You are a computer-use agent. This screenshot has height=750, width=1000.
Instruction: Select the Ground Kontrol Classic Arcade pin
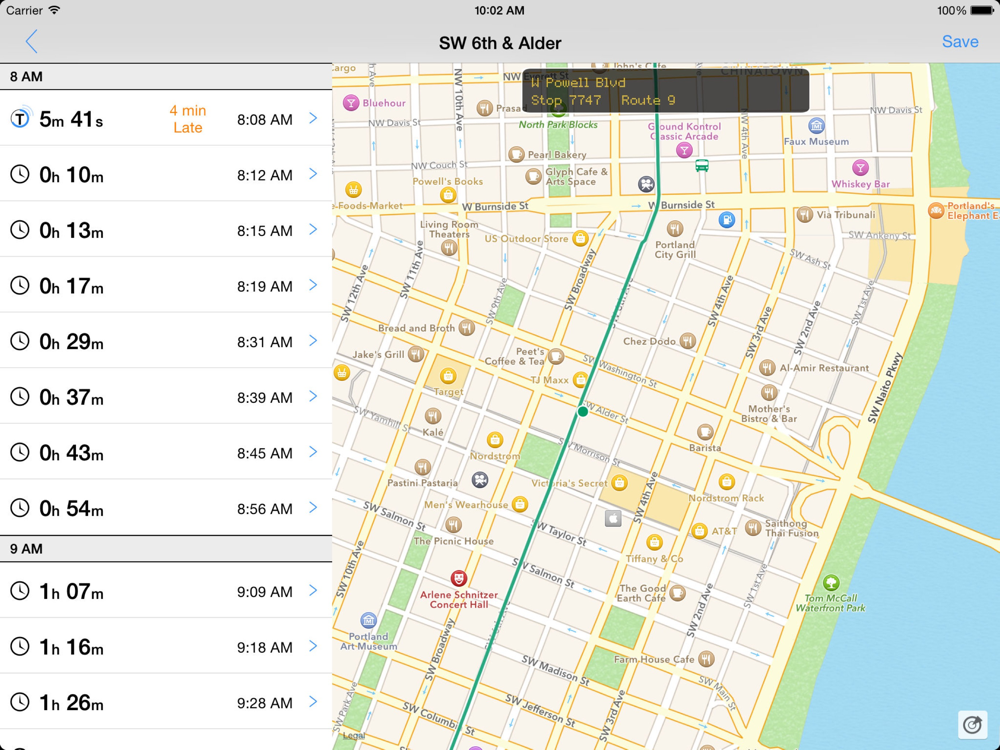pos(684,151)
